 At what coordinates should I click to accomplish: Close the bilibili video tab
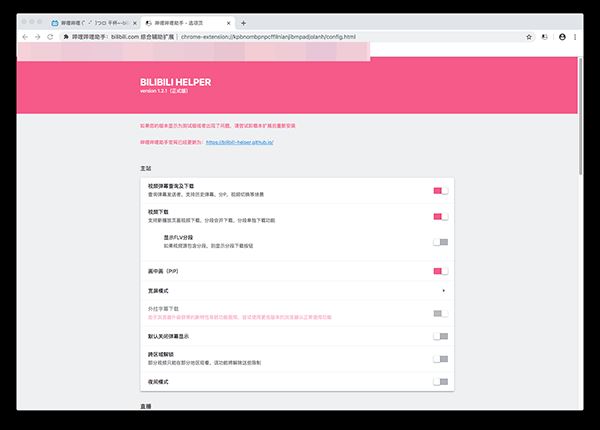[x=135, y=23]
